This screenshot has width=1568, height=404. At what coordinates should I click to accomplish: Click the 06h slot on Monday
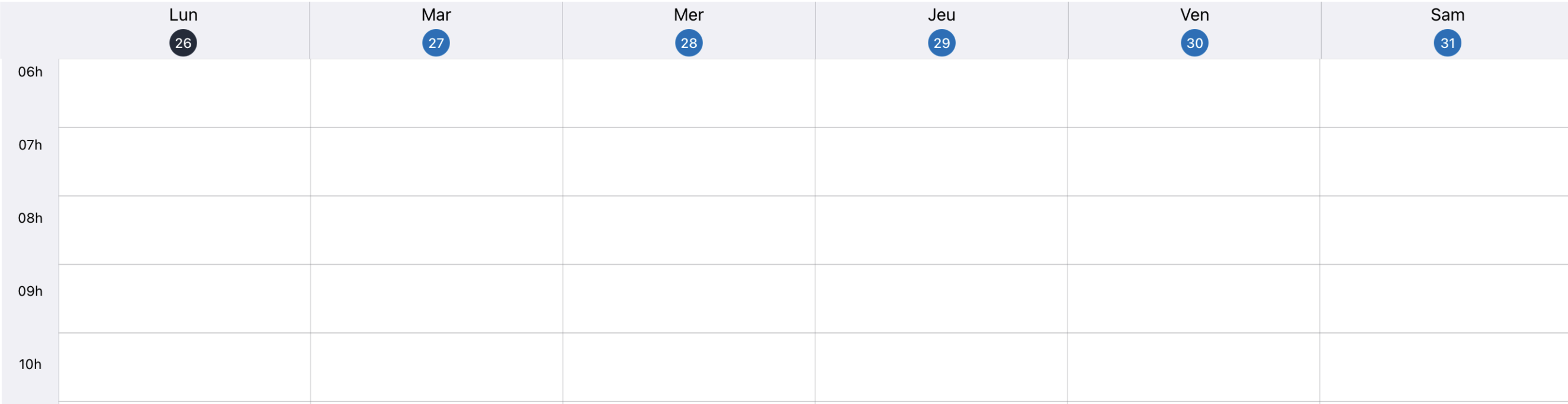click(184, 93)
